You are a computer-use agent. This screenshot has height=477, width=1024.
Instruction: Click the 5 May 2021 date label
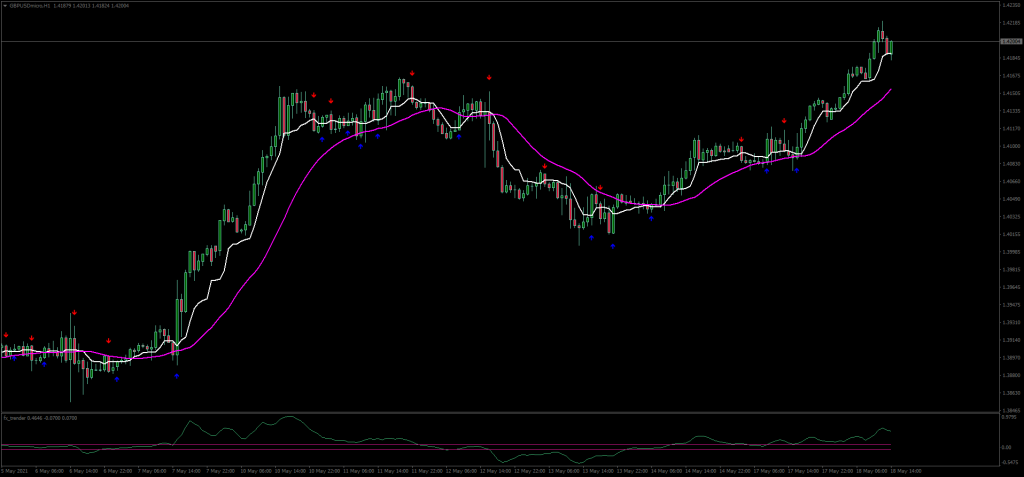coord(13,470)
